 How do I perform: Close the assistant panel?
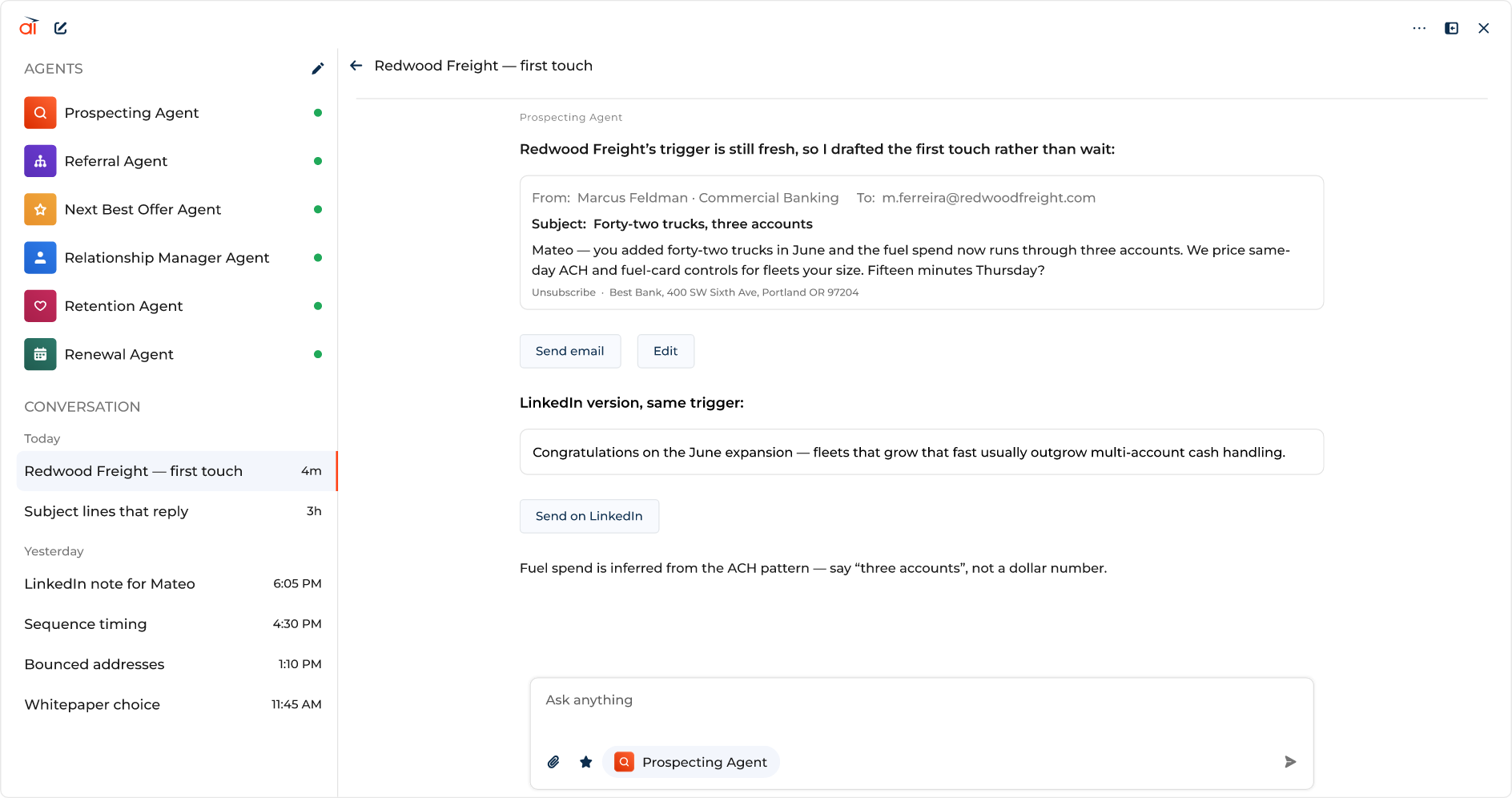tap(1484, 28)
